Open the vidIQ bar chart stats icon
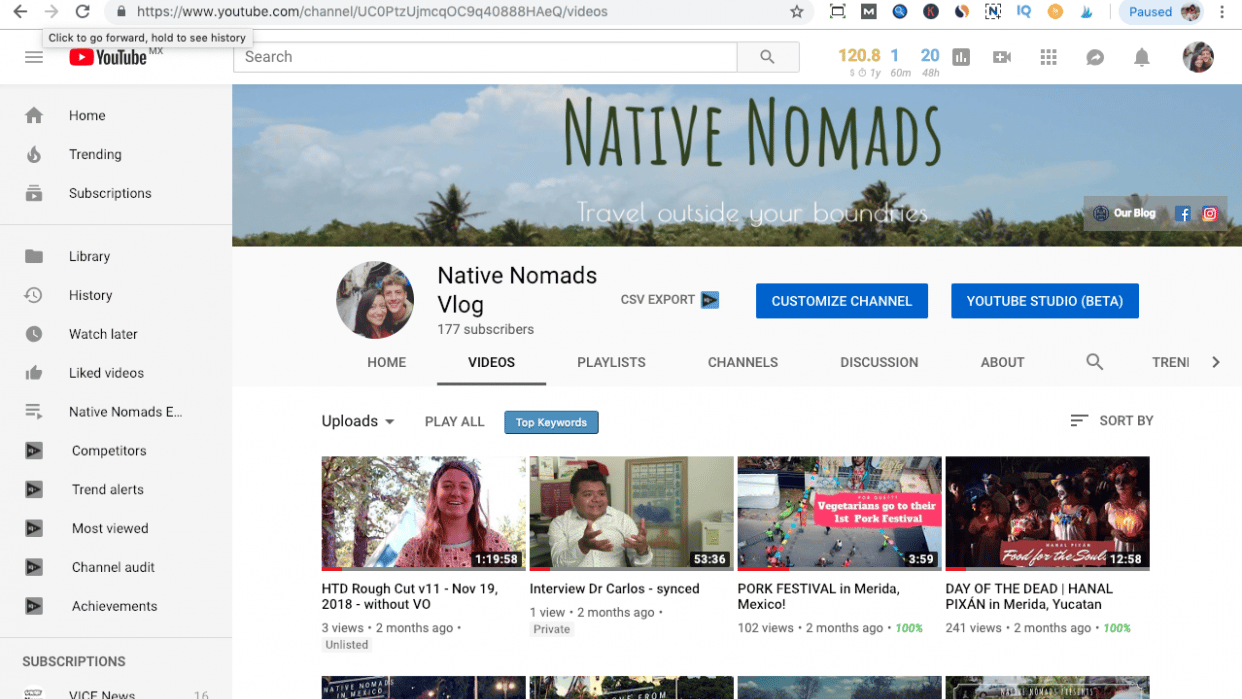 [961, 57]
